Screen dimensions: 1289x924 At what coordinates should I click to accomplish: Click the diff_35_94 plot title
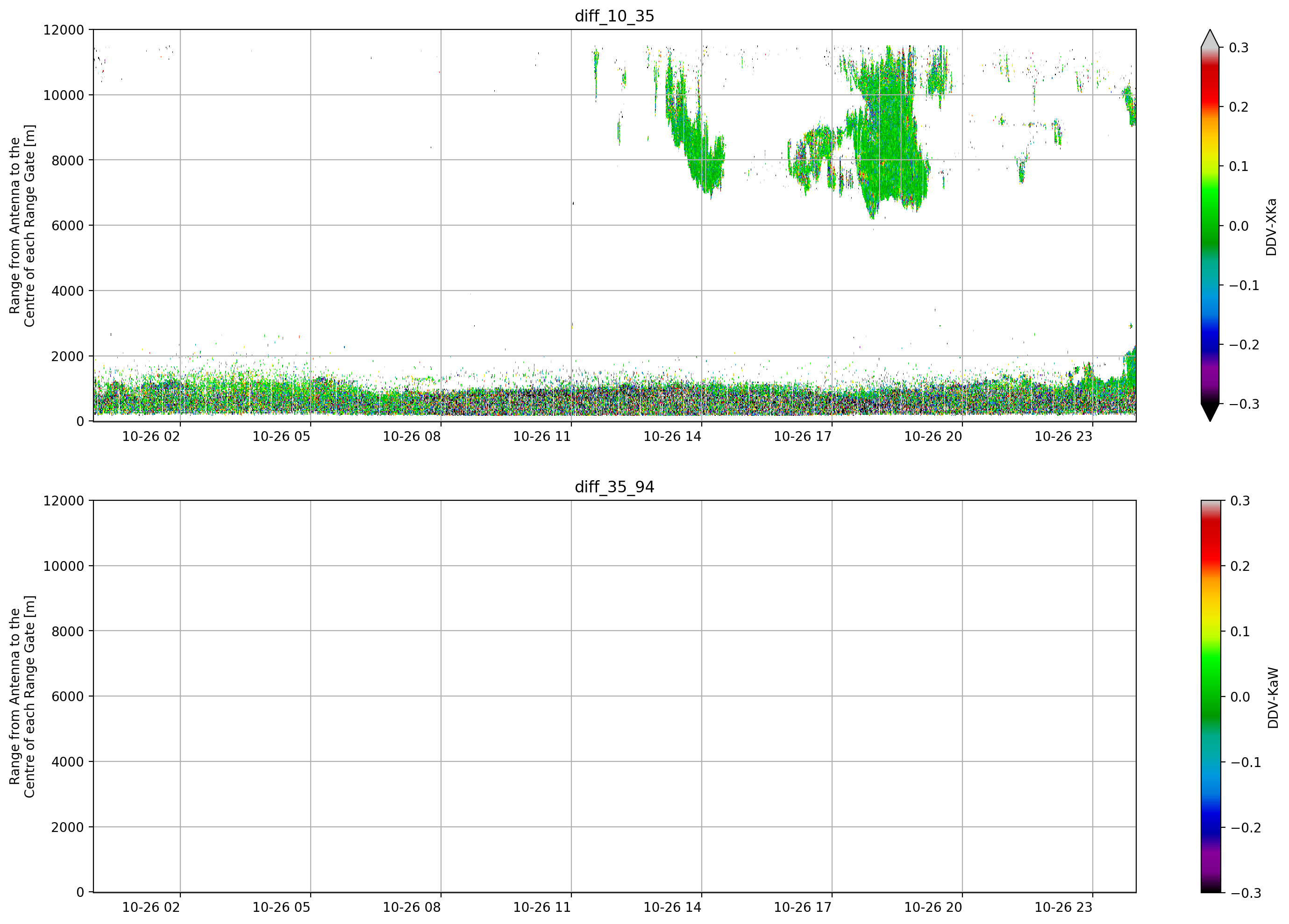point(614,487)
